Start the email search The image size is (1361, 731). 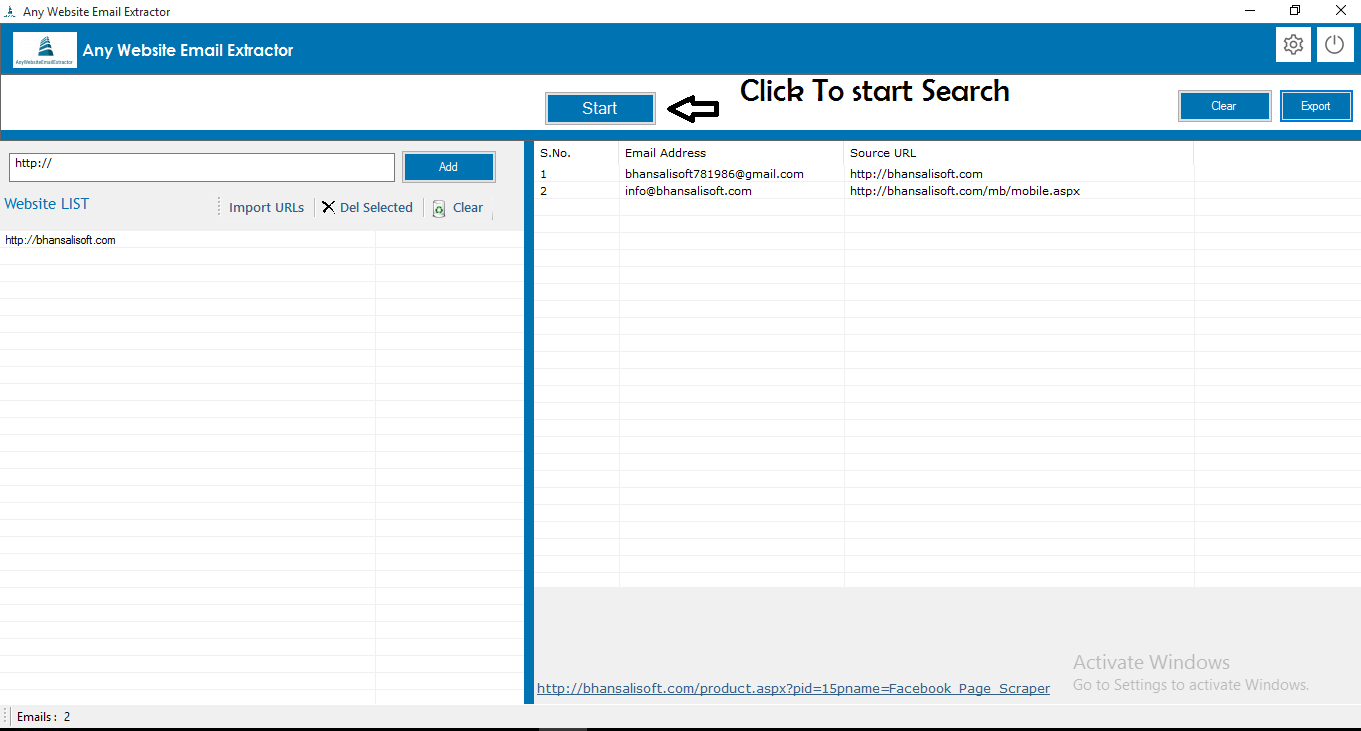[x=600, y=108]
